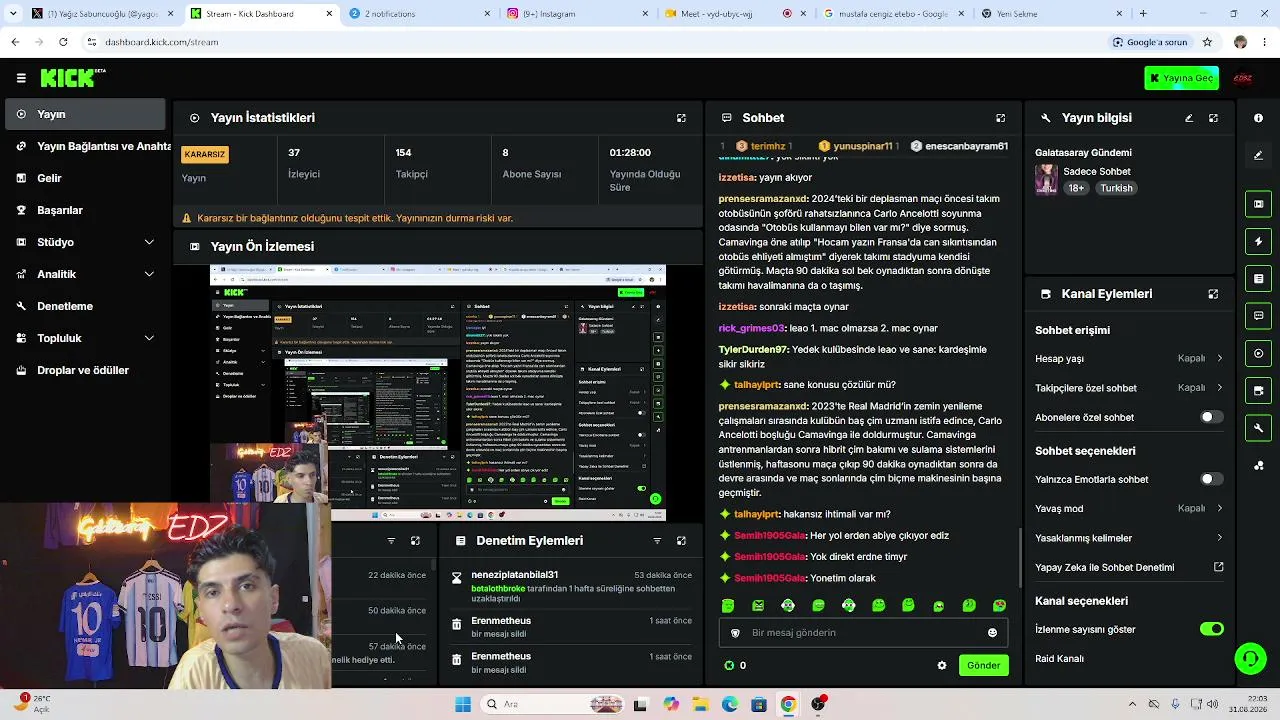Open Yayın Bağlantısı ve Anahtar in sidebar

(x=88, y=146)
